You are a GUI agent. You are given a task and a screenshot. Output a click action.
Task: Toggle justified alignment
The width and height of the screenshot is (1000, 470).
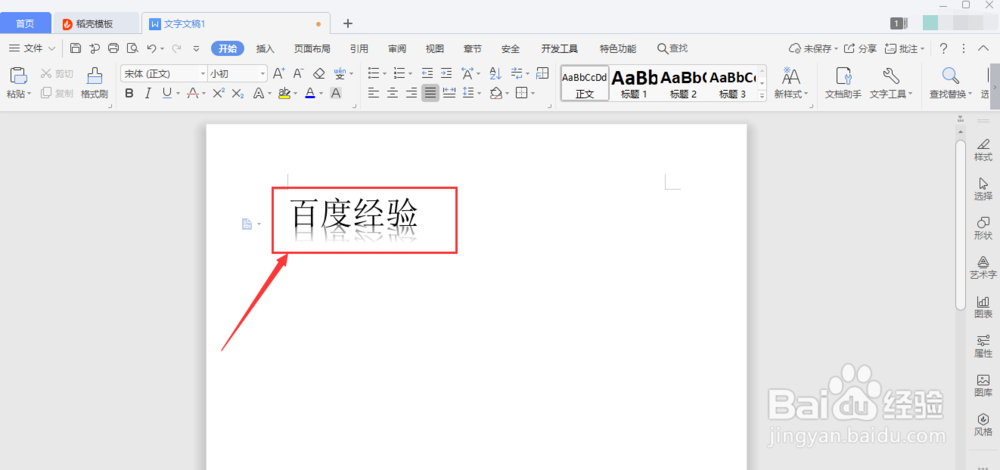tap(430, 93)
